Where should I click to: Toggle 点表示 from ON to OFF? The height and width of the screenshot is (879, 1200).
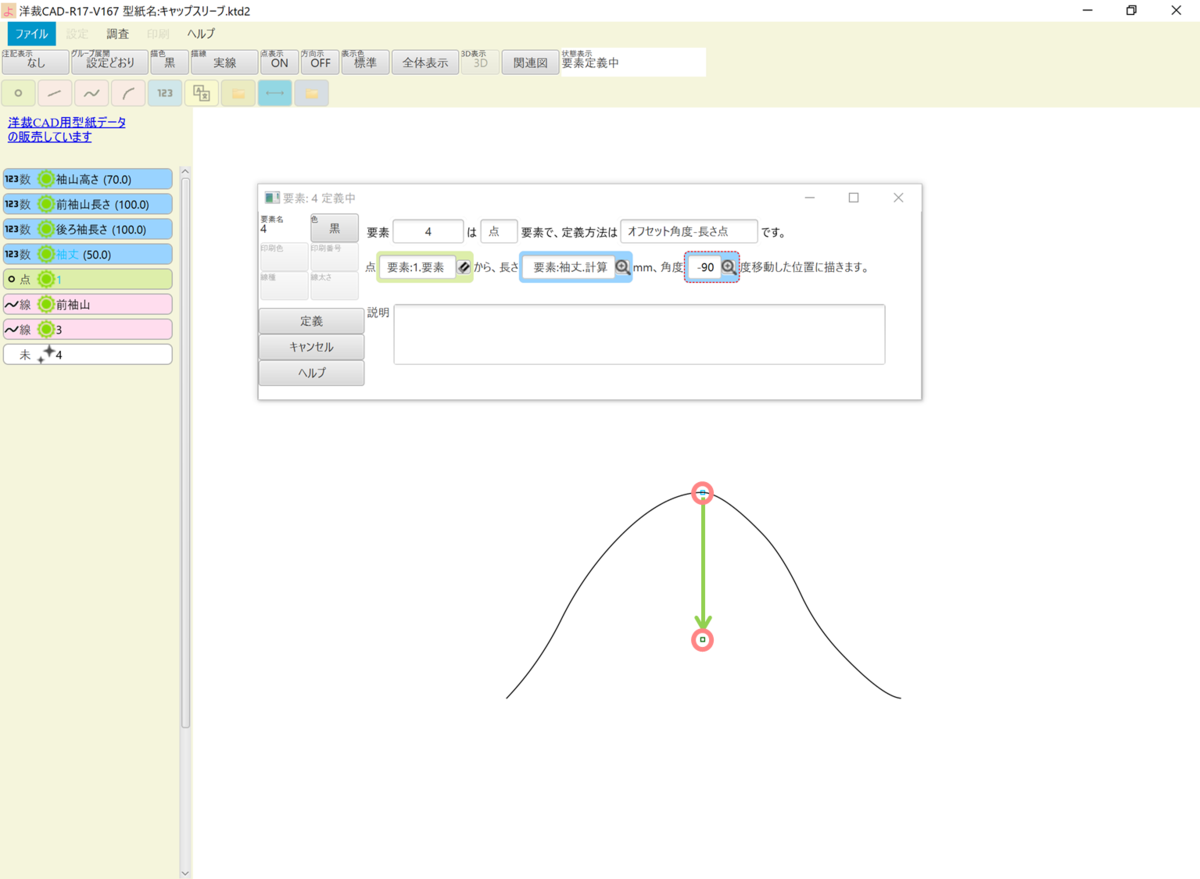click(278, 62)
